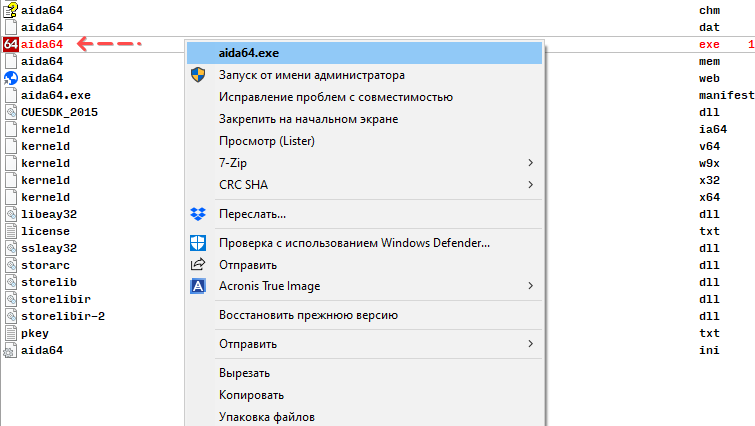Click the ssleay32 dll file icon
This screenshot has width=755, height=426.
[x=11, y=248]
